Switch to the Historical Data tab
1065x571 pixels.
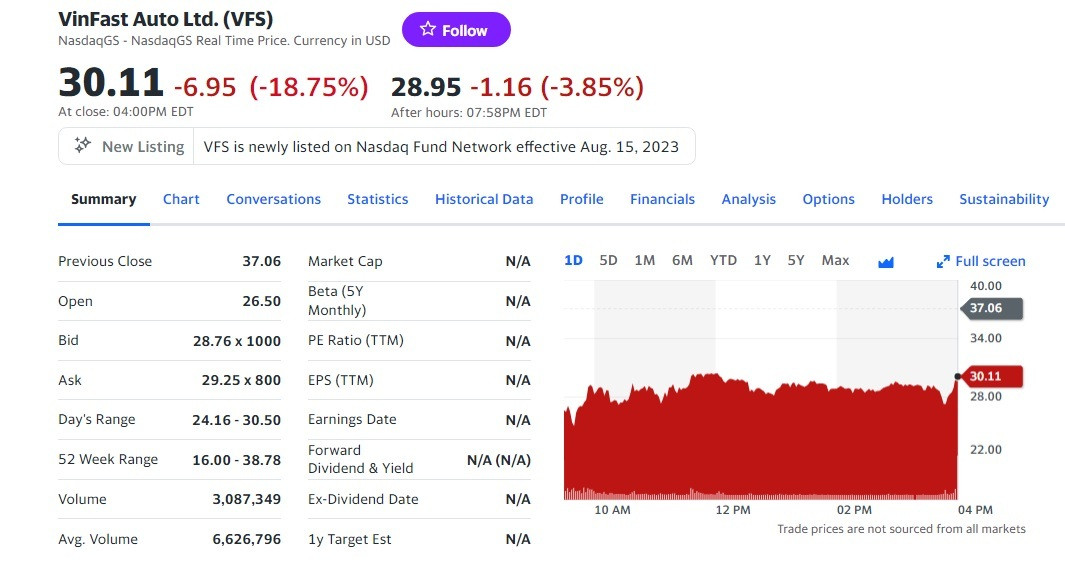(484, 199)
